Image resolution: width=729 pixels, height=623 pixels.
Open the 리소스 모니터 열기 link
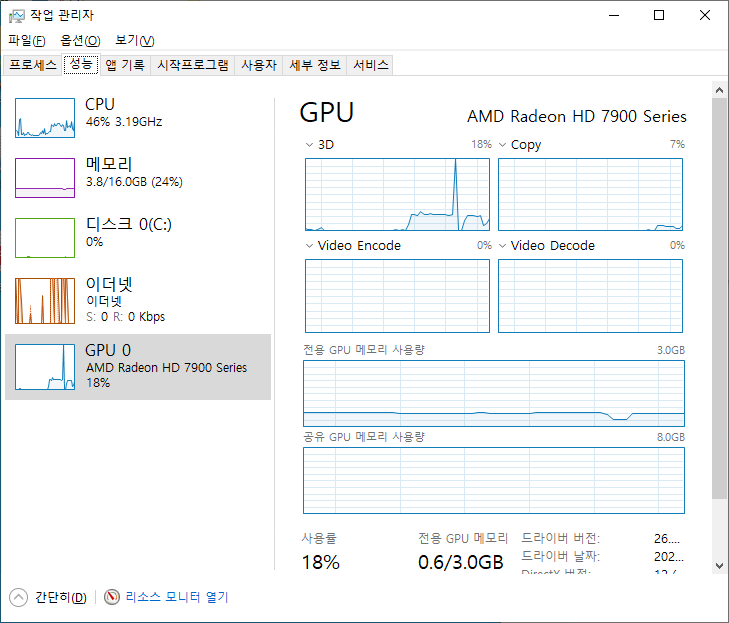(x=177, y=597)
